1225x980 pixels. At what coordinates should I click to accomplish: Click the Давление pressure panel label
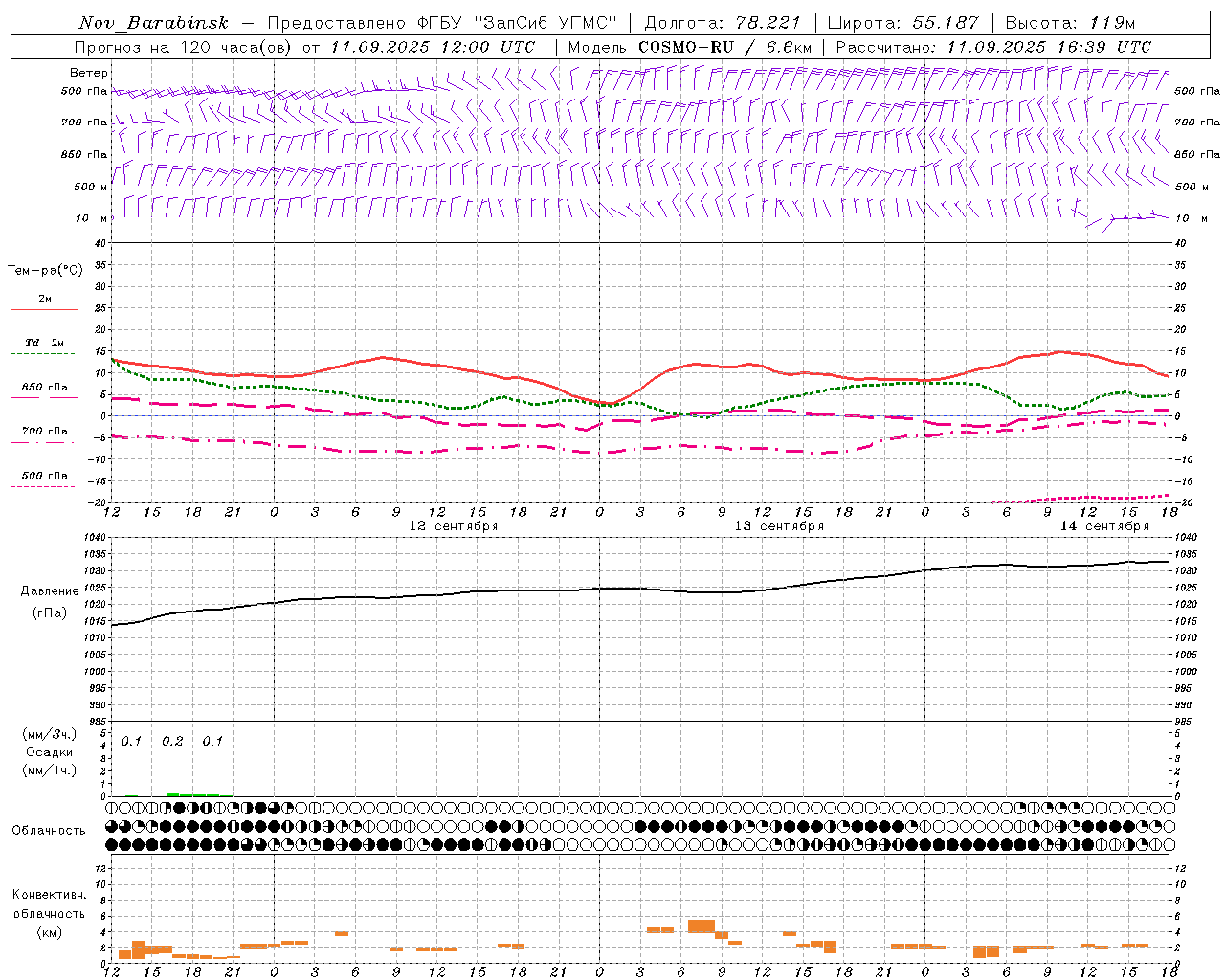50,591
